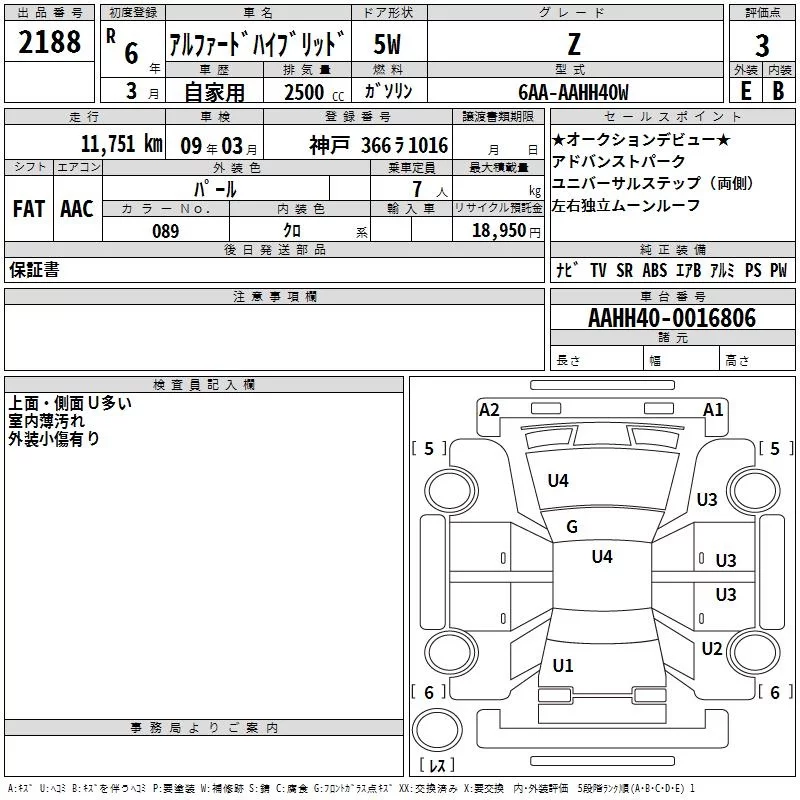Screen dimensions: 800x800
Task: Click color number 089 cell
Action: tap(166, 231)
